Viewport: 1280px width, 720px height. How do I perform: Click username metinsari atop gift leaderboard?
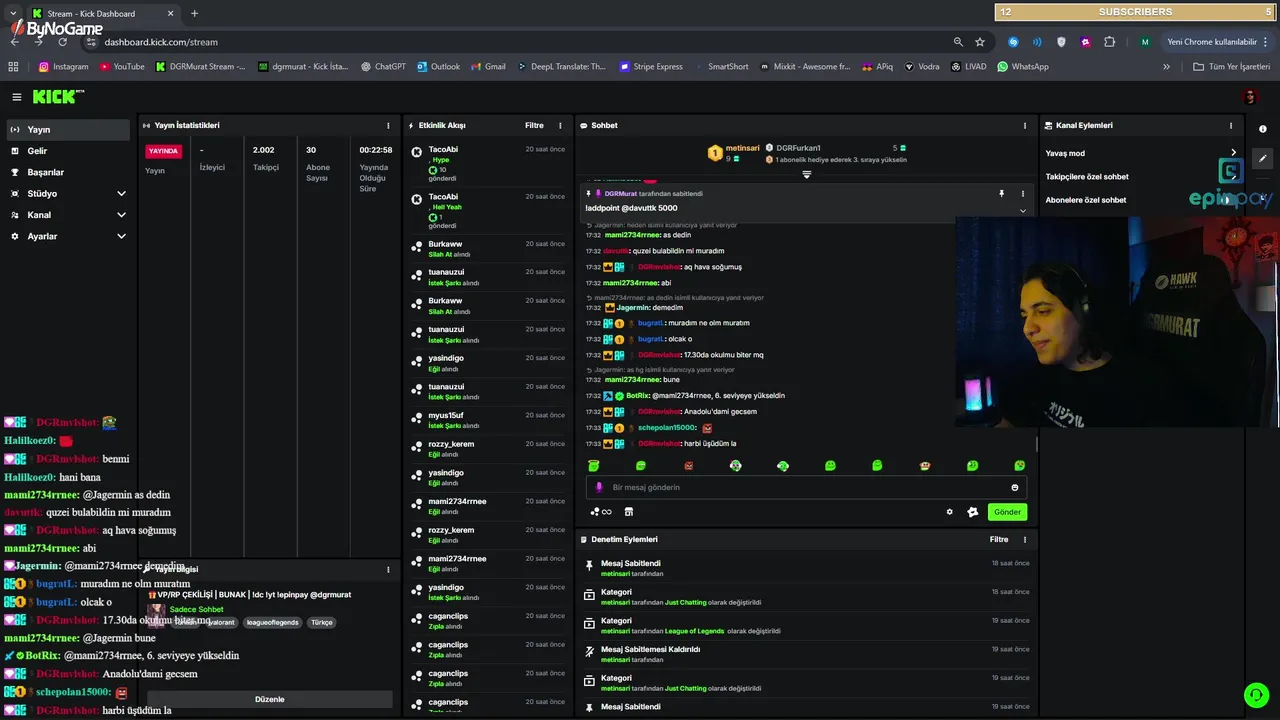coord(743,148)
